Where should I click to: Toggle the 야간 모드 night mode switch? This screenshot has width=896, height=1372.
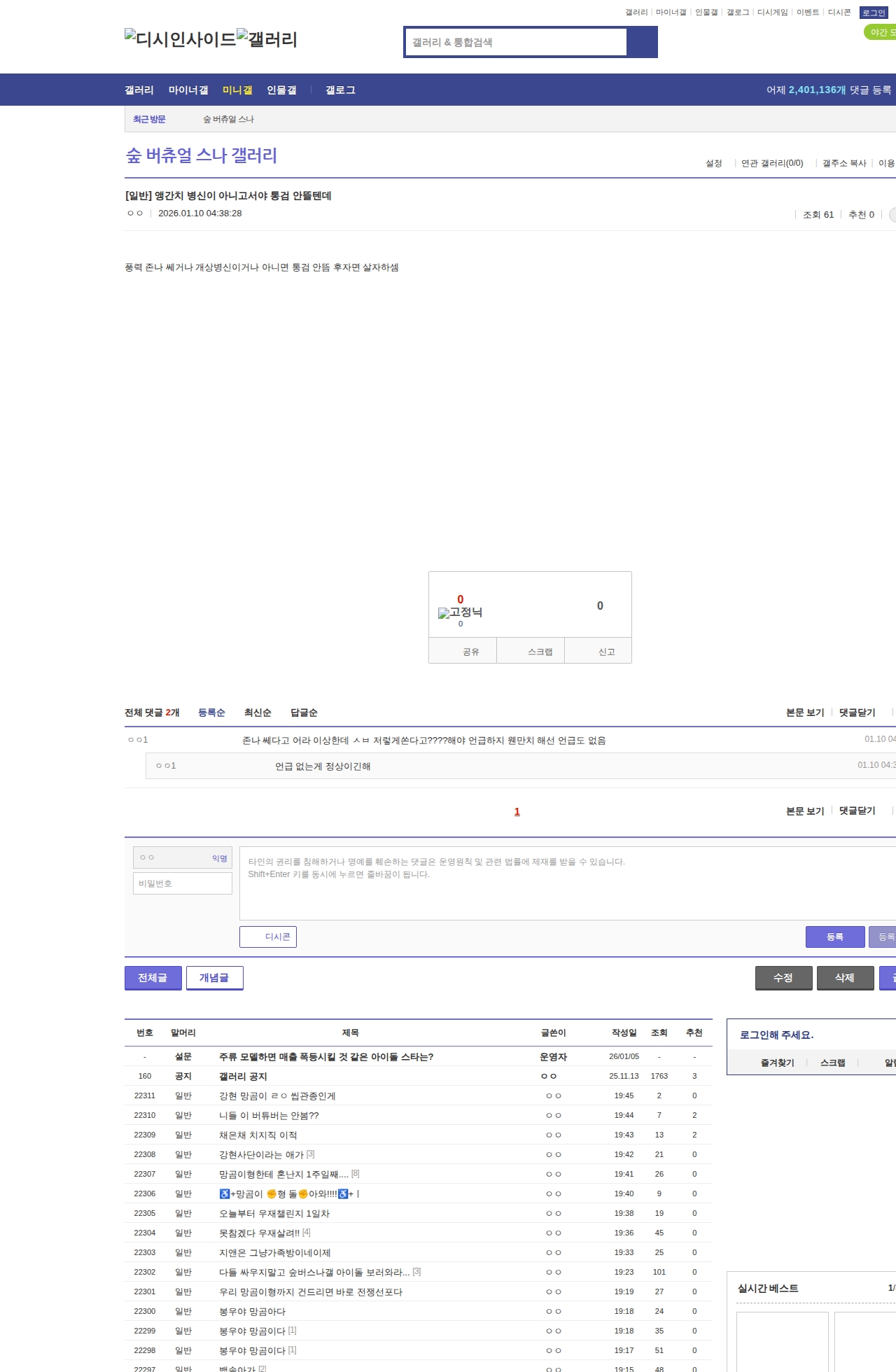coord(881,32)
